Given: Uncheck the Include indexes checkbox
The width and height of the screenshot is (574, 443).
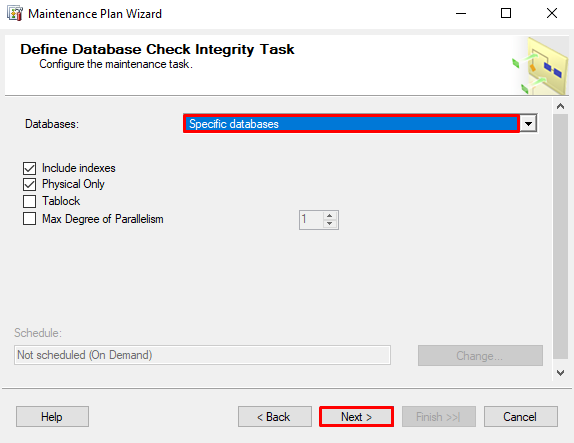Looking at the screenshot, I should click(x=29, y=168).
